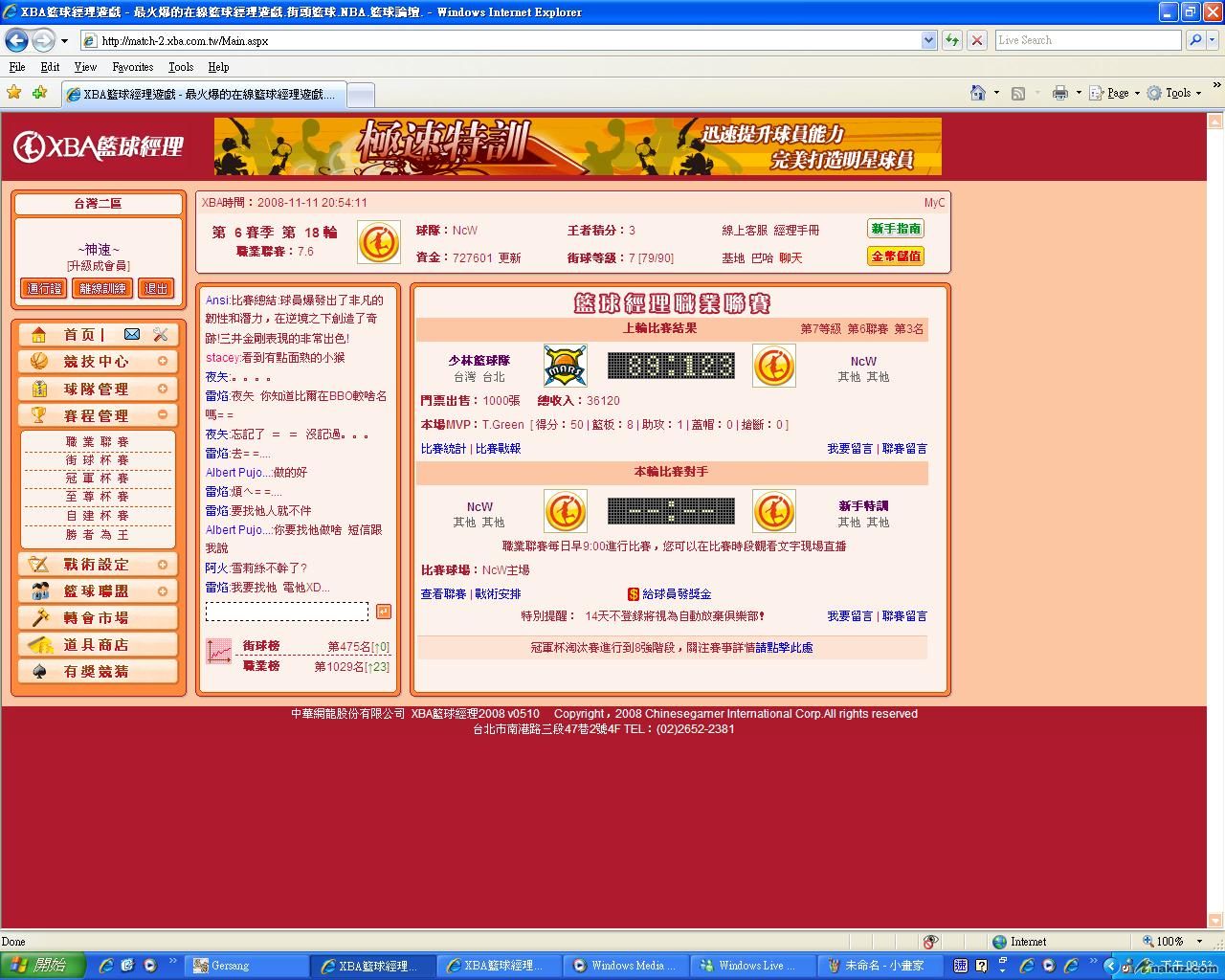Open the Help menu
The image size is (1225, 980).
click(218, 67)
